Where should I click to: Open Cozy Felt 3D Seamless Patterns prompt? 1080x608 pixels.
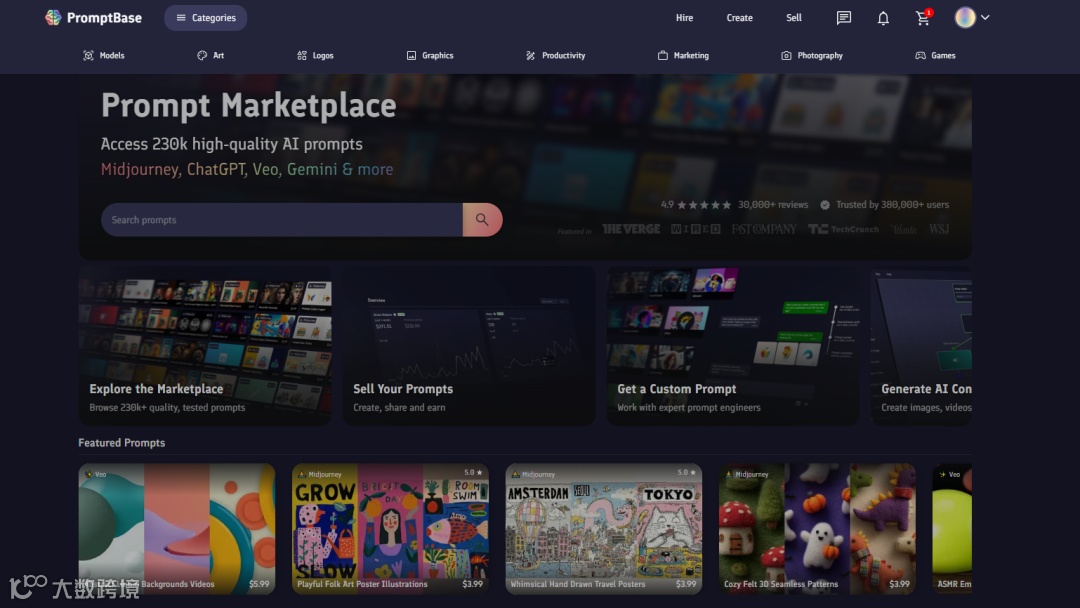click(818, 529)
